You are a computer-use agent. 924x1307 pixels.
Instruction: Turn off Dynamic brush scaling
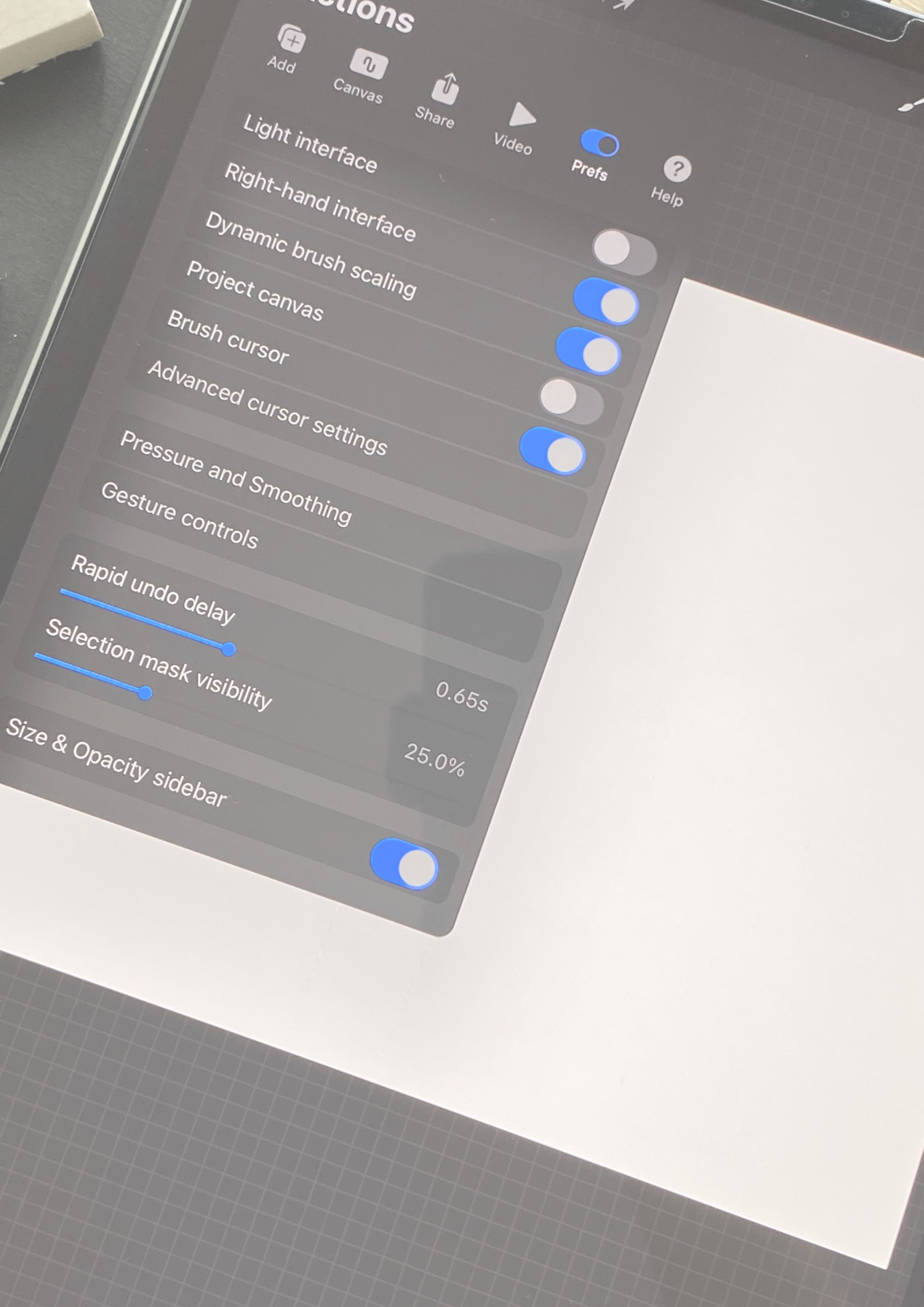click(x=588, y=351)
